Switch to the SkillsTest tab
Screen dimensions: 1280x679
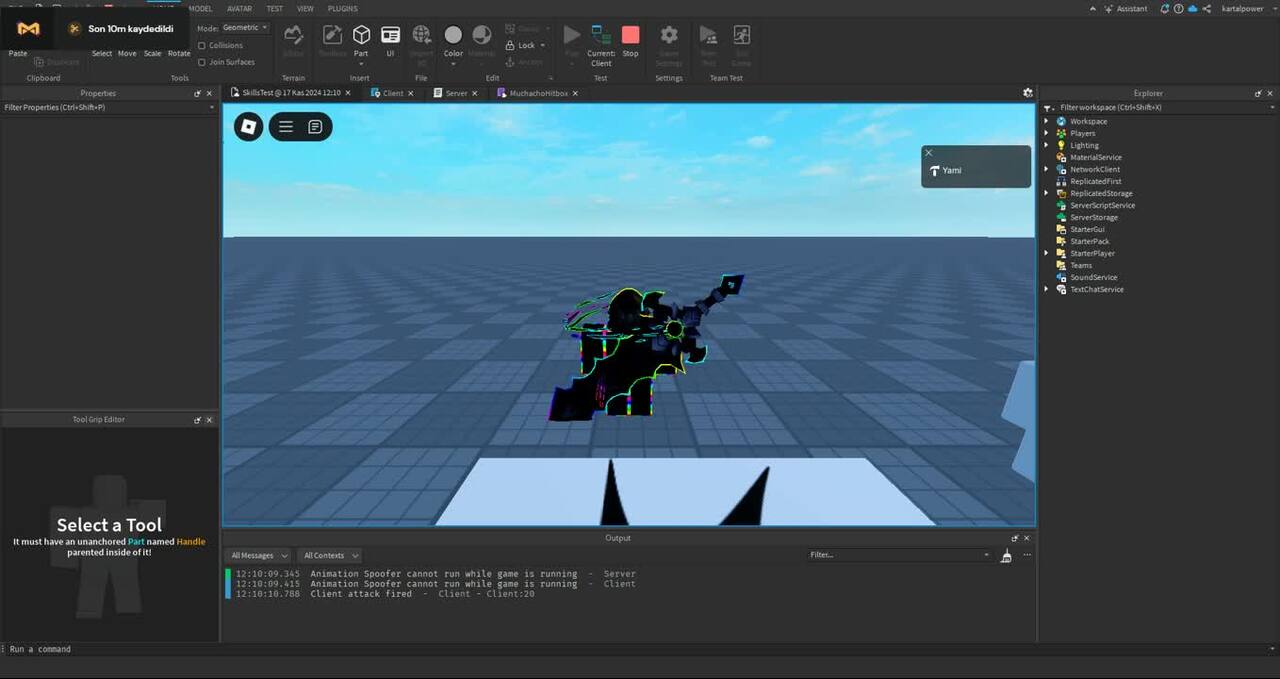291,93
